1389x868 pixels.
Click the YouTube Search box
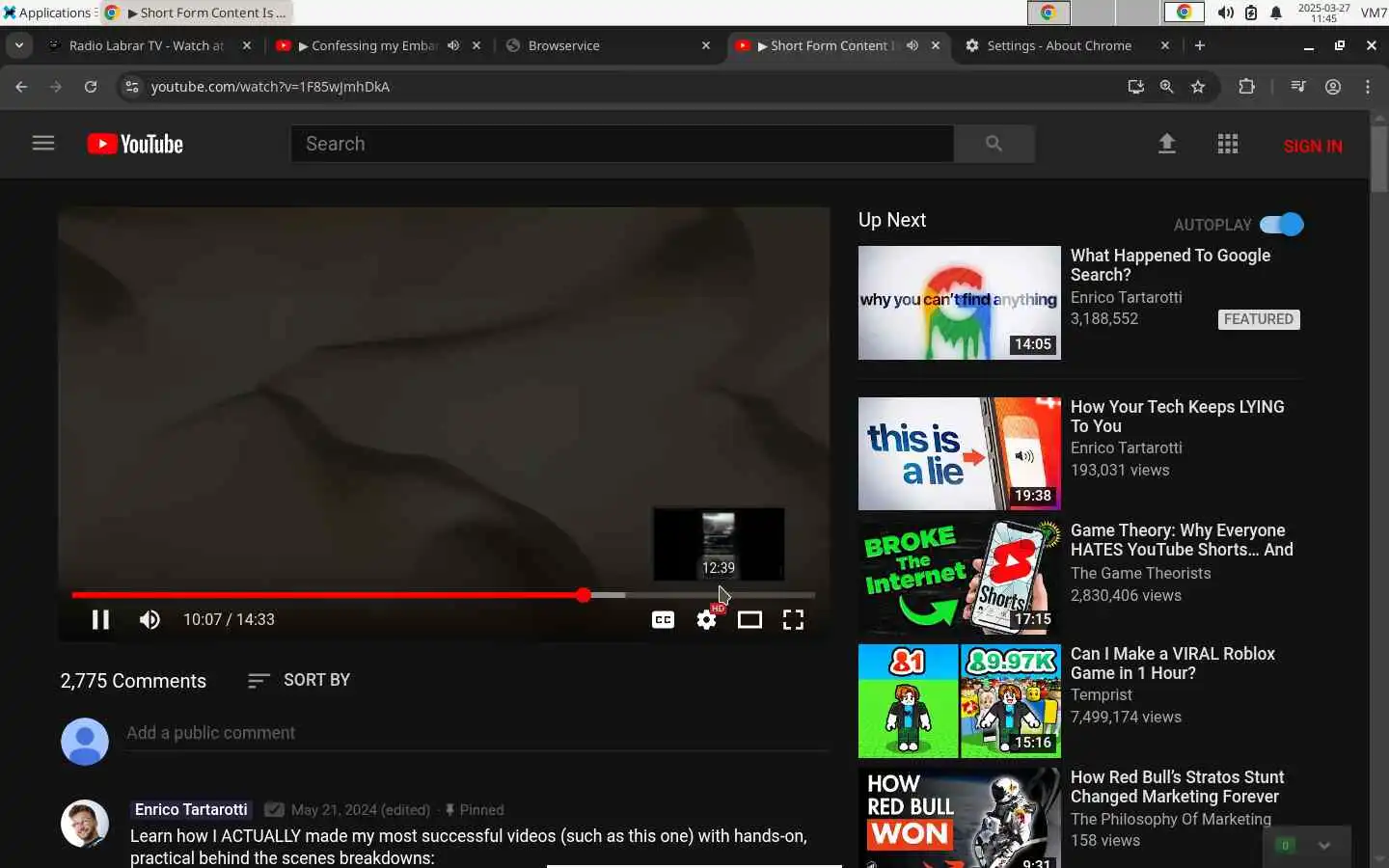pos(622,144)
